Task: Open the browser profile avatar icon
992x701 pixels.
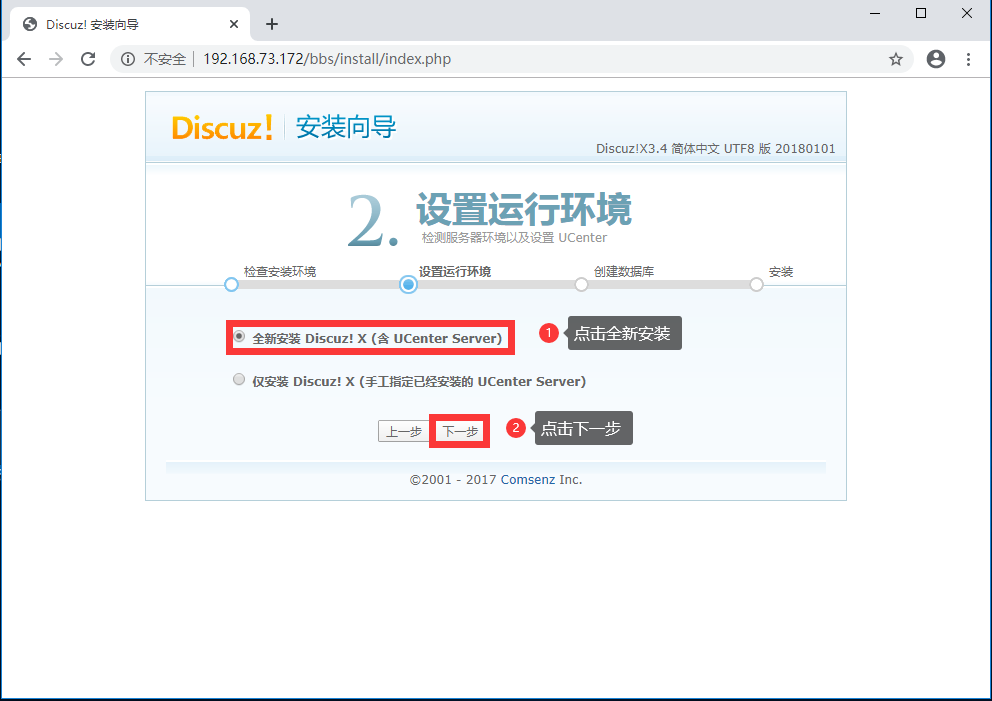Action: [x=935, y=59]
